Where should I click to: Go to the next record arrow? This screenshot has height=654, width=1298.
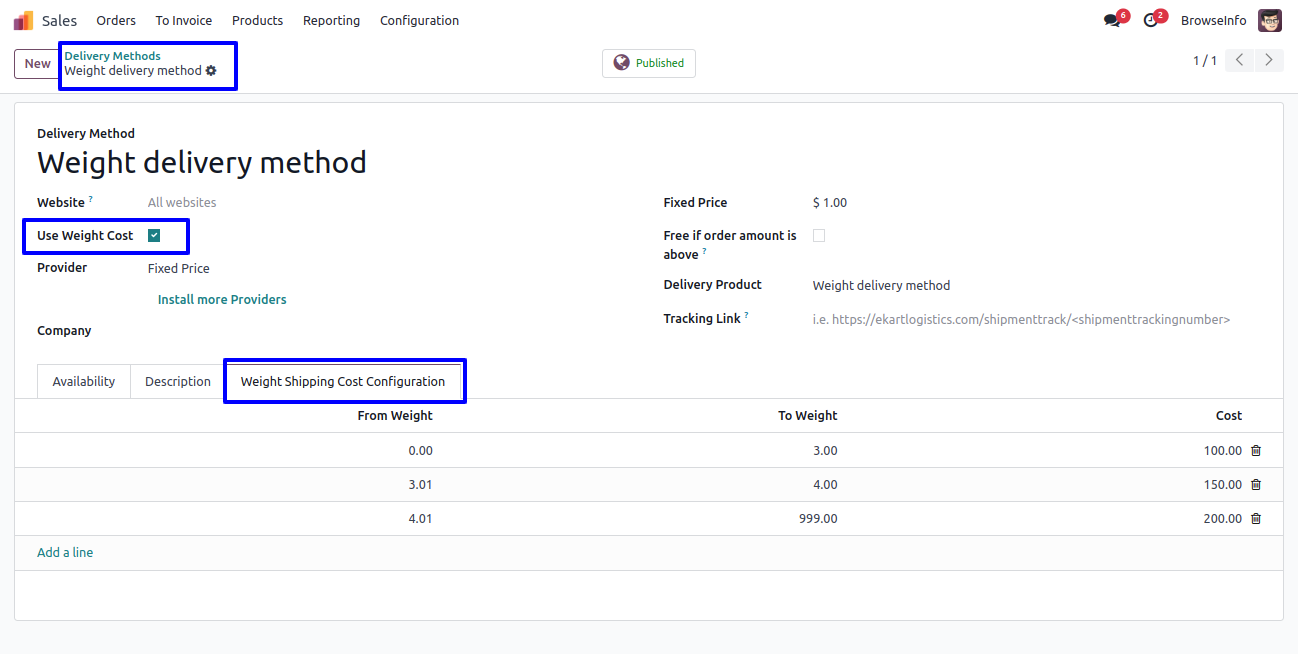[x=1269, y=60]
